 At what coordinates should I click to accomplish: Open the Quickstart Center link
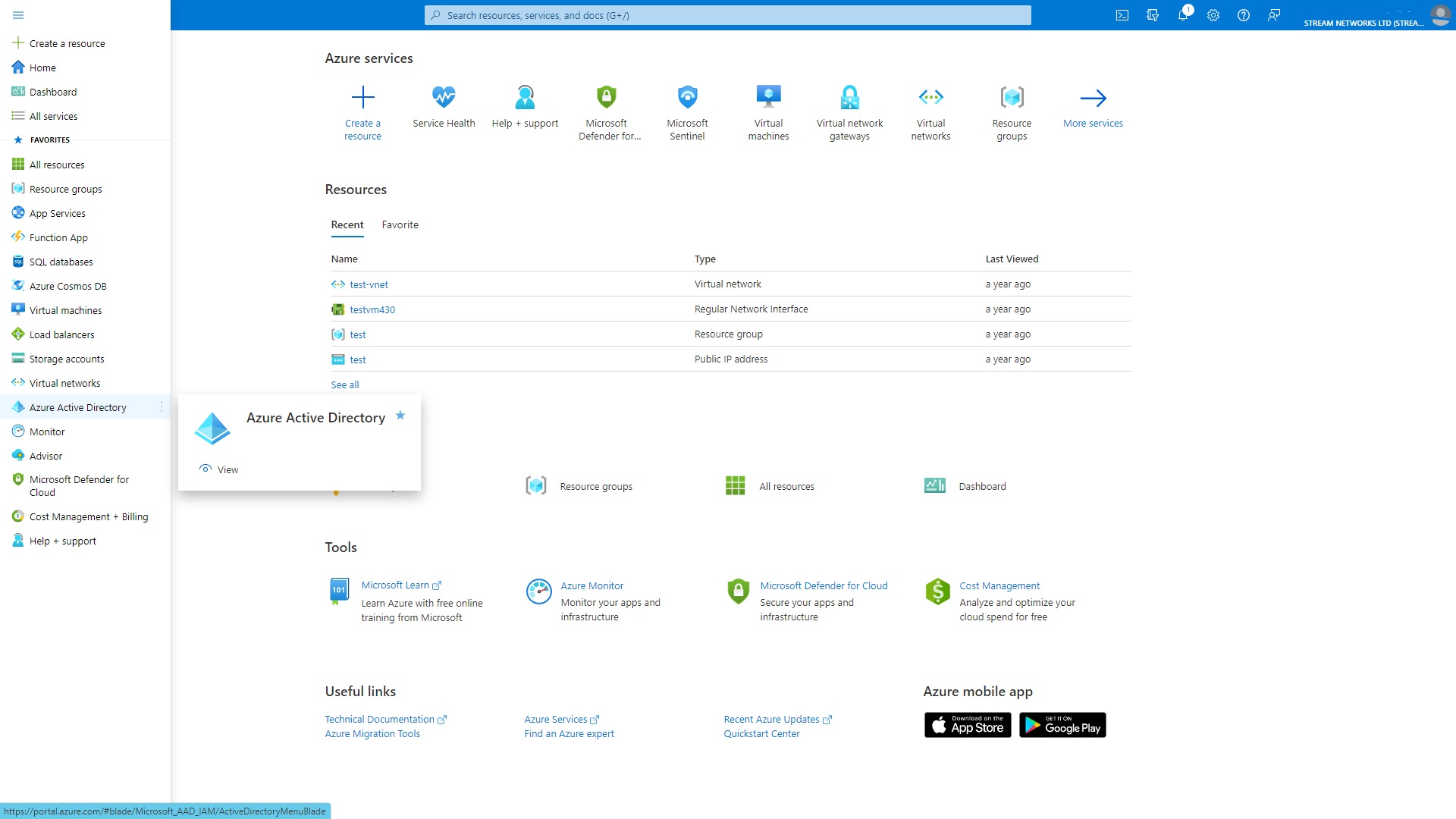[761, 733]
